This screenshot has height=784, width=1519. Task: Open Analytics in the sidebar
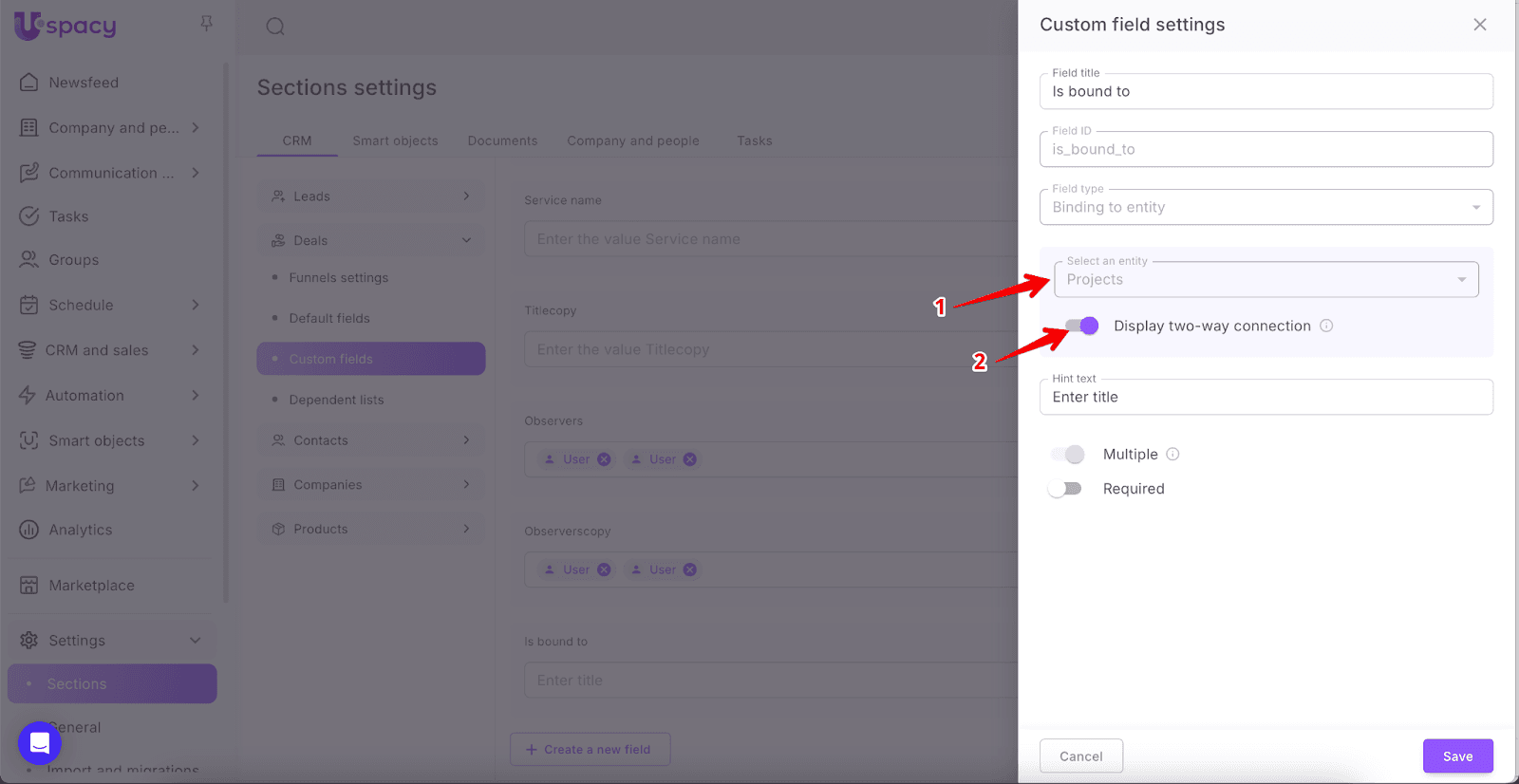click(80, 530)
